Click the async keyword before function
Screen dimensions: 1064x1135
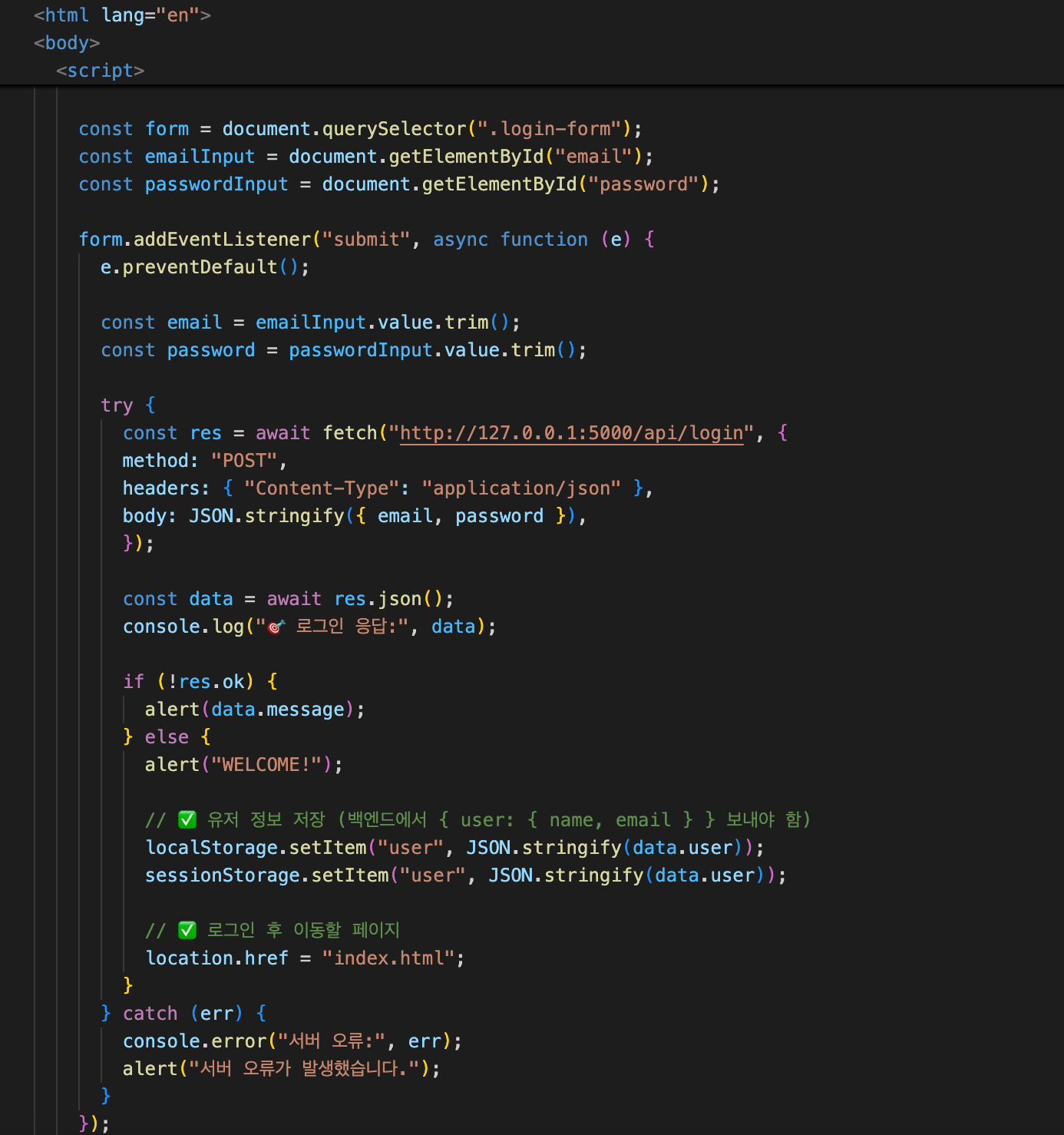(460, 240)
